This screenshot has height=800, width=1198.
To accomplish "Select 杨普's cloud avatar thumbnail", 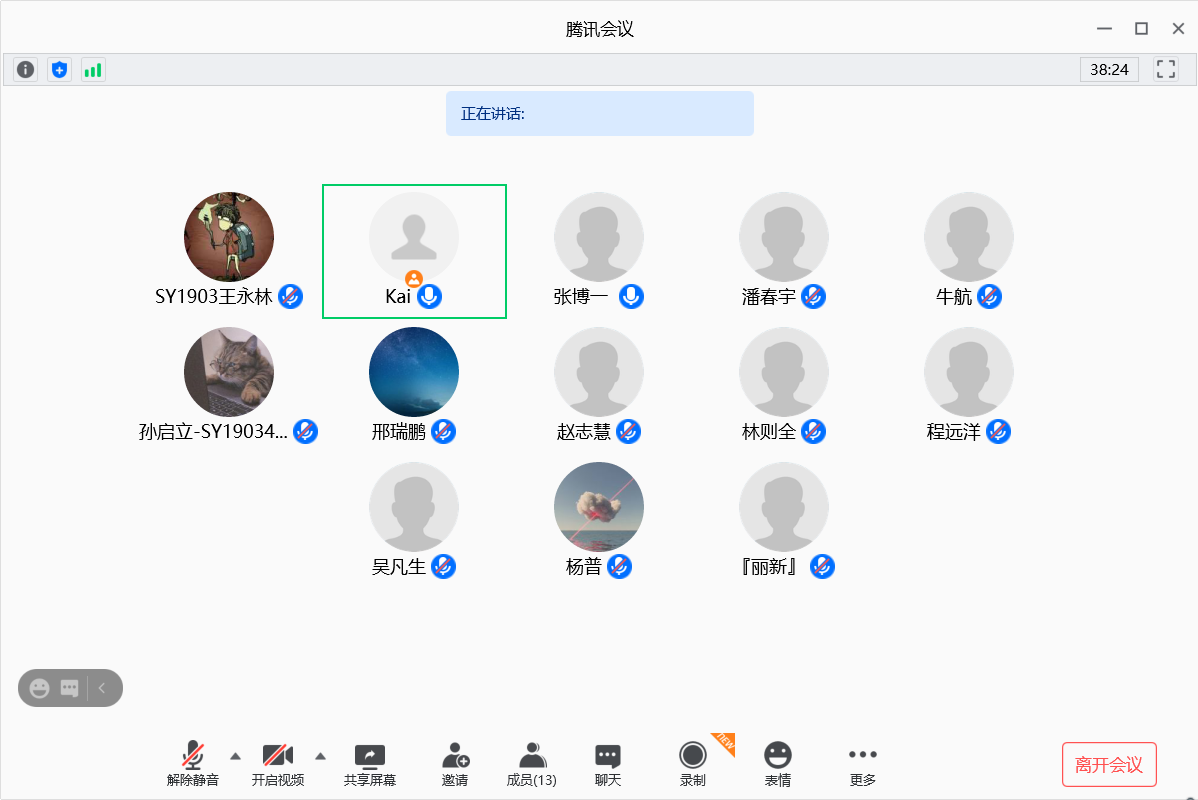I will (598, 507).
